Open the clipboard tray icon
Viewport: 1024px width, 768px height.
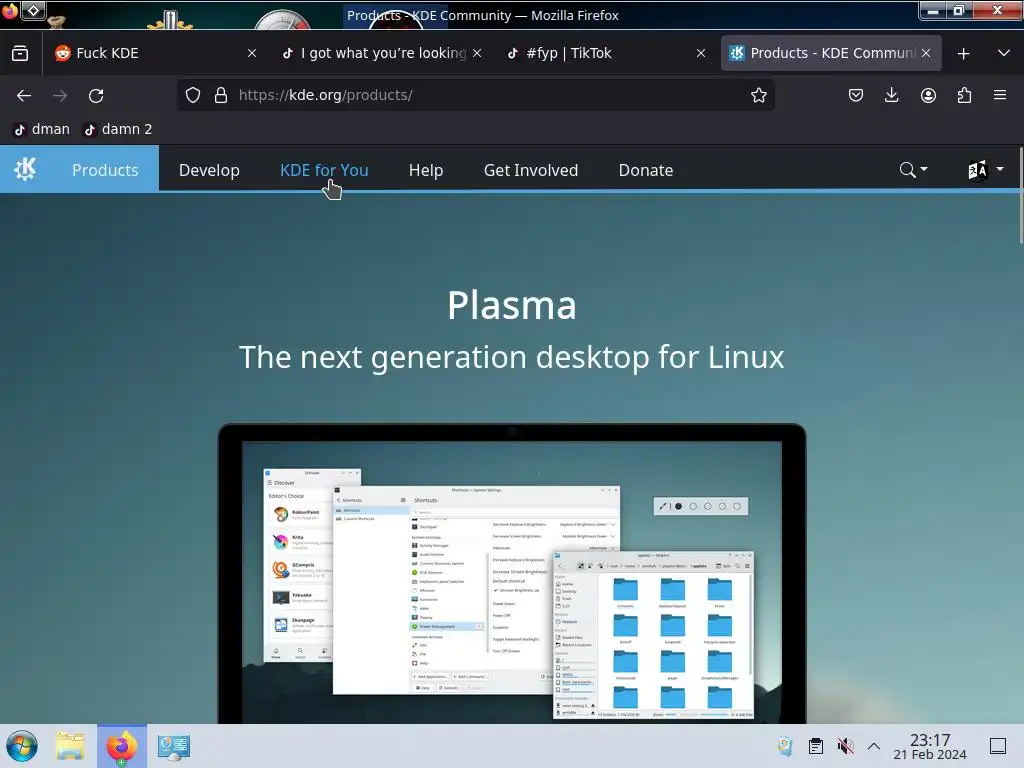(x=816, y=746)
